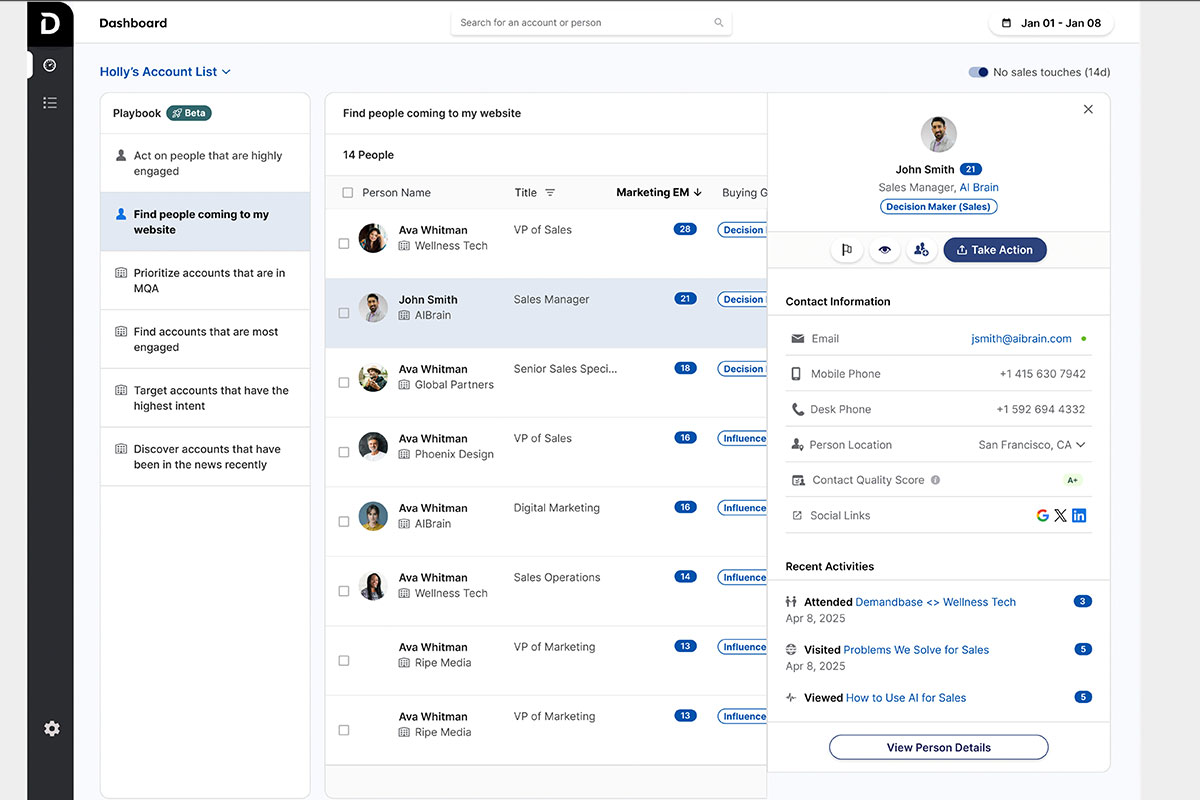This screenshot has width=1200, height=800.
Task: Open the LinkedIn social link icon
Action: 1079,516
